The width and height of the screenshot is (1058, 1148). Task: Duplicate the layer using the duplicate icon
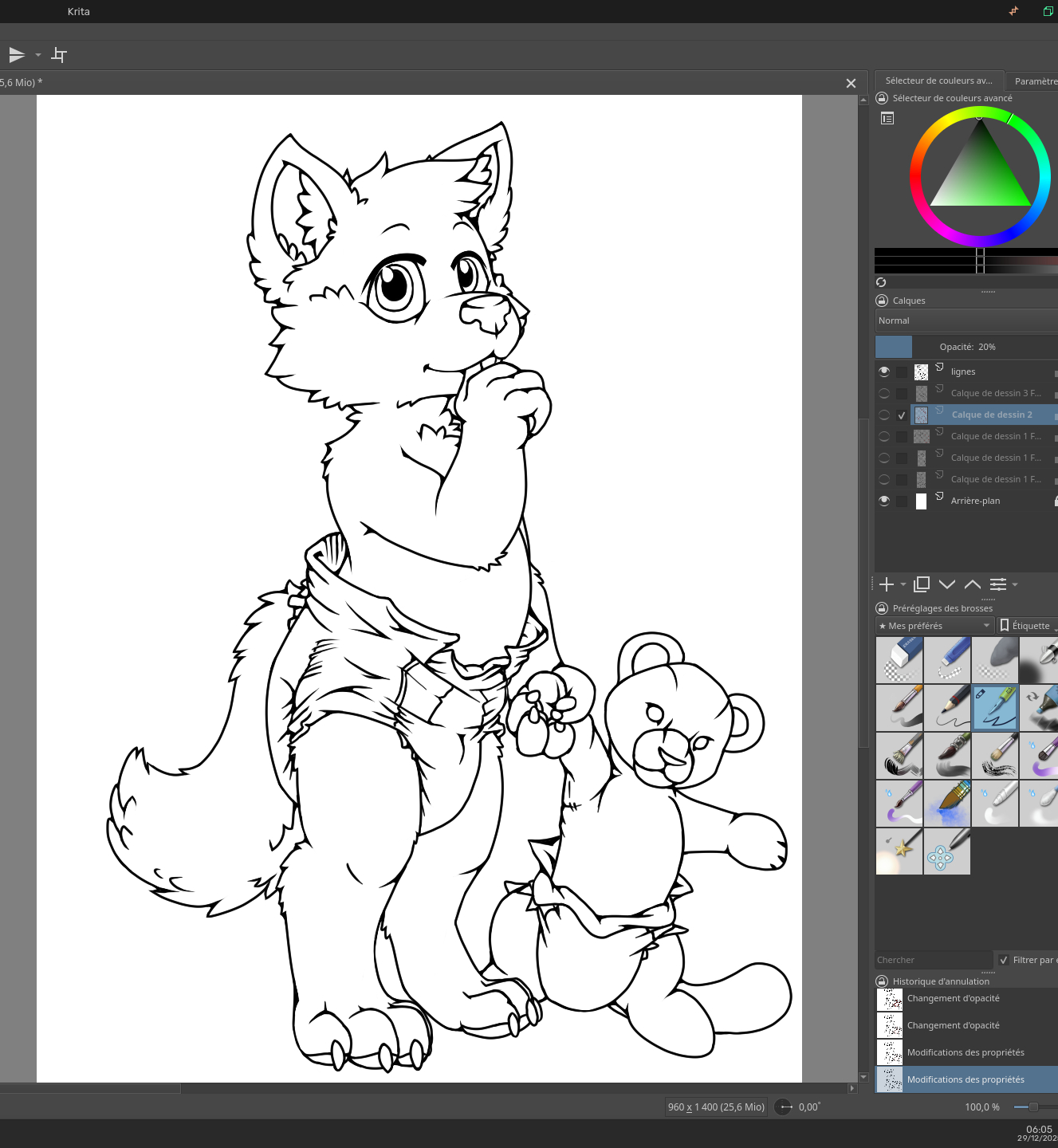coord(922,584)
